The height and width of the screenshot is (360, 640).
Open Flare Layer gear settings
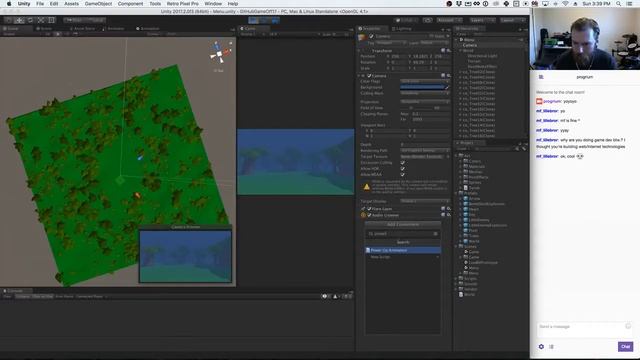coord(449,209)
